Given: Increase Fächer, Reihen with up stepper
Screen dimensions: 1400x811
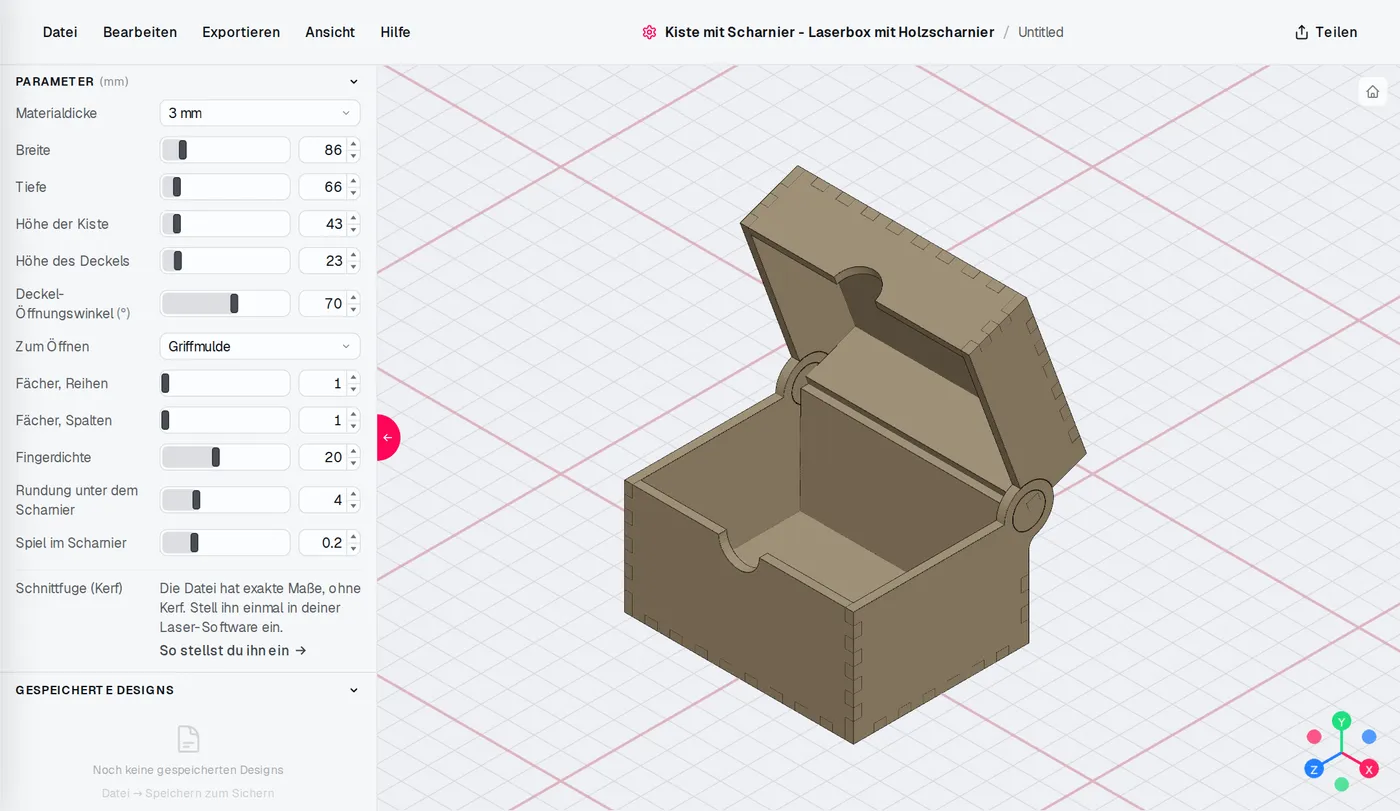Looking at the screenshot, I should 354,378.
